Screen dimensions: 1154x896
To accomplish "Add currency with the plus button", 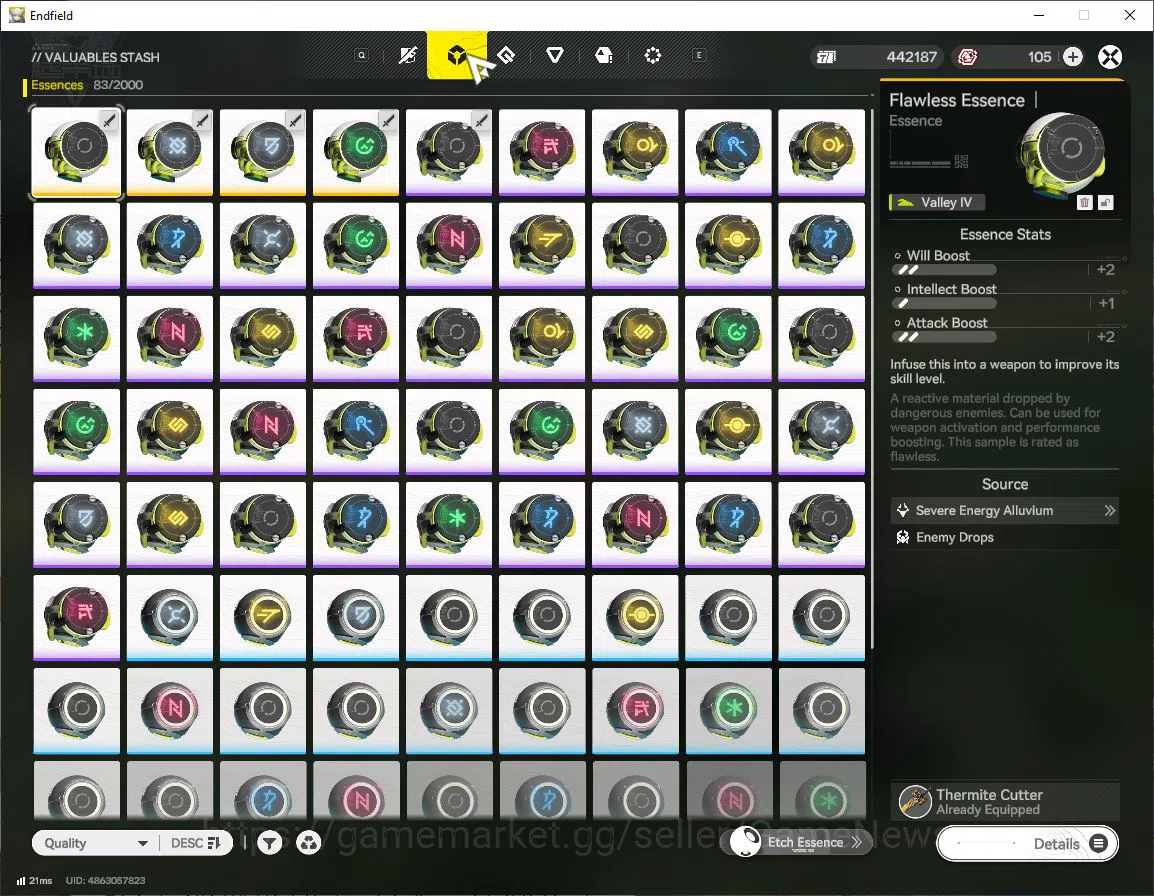I will click(1072, 57).
